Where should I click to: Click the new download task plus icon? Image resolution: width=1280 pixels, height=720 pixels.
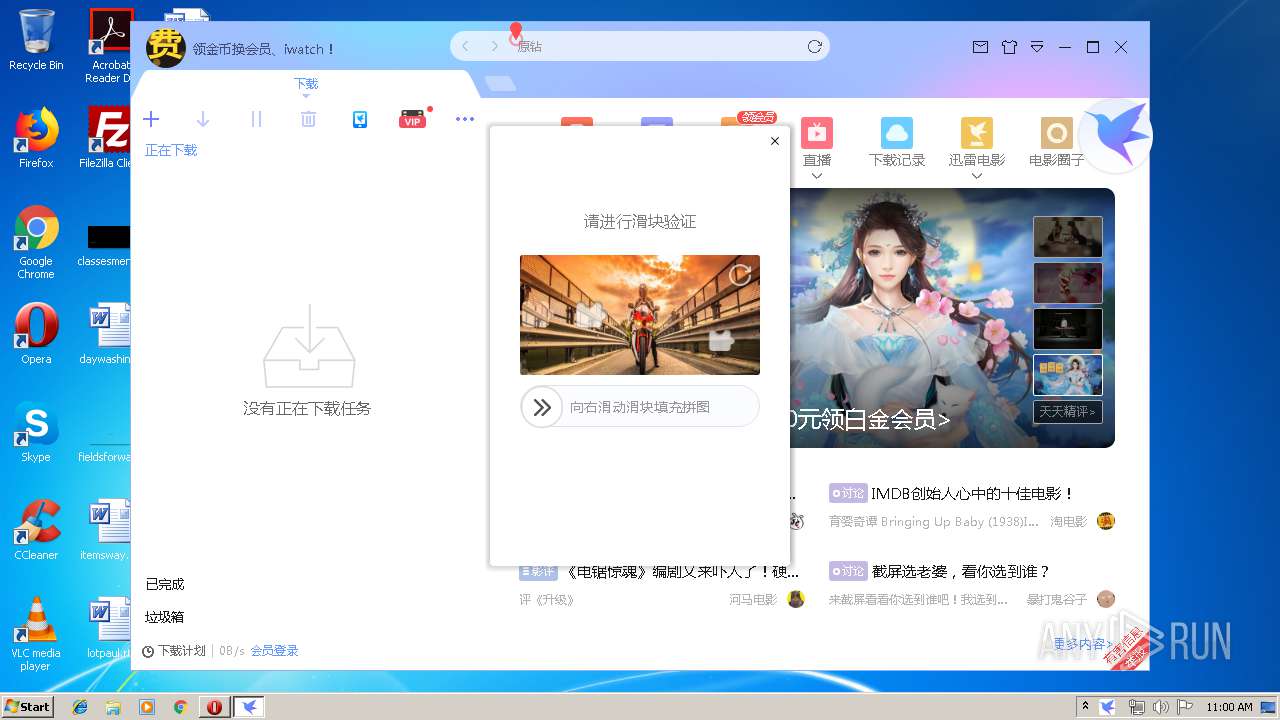(151, 120)
